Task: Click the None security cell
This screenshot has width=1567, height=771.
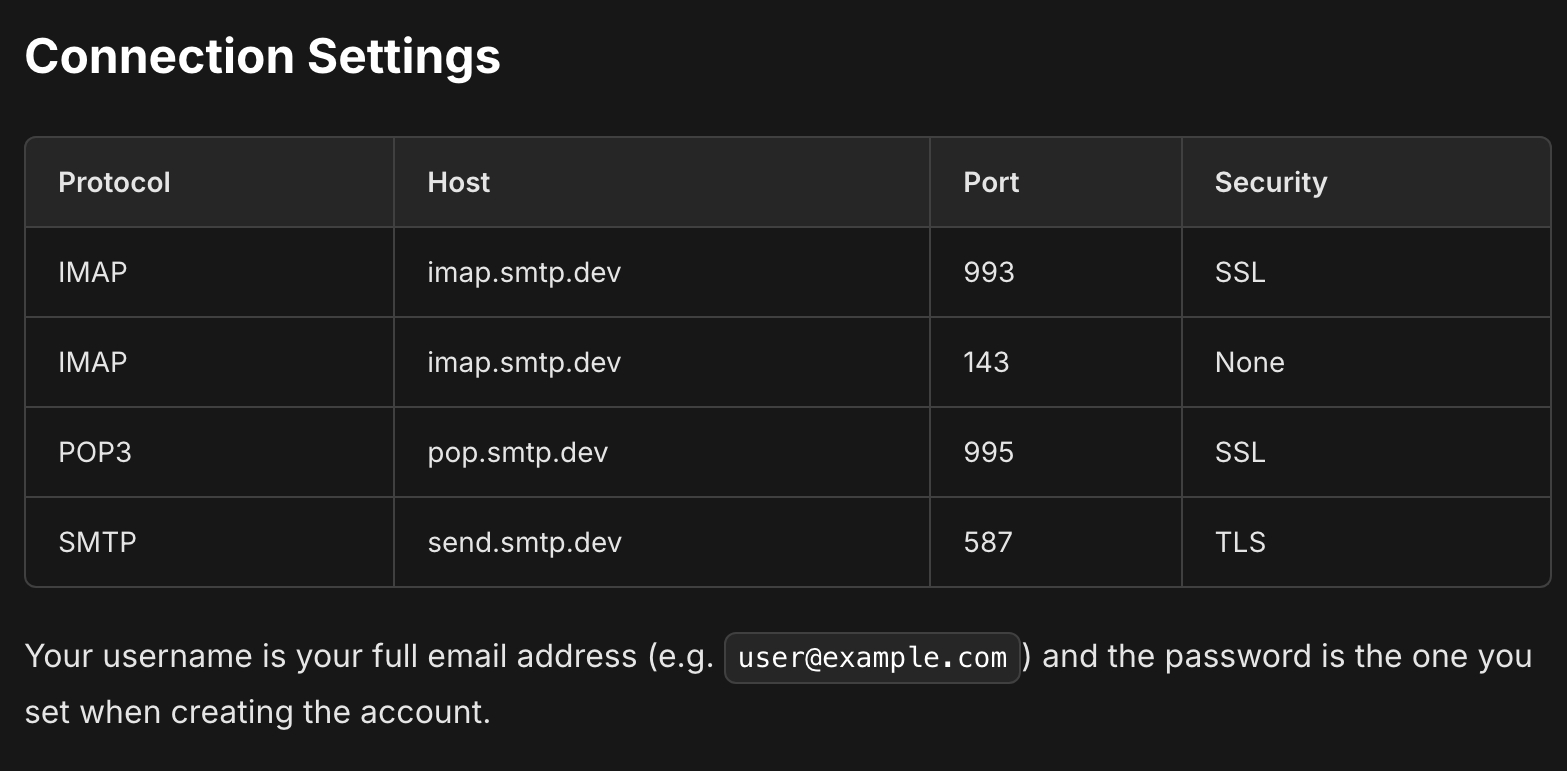Action: tap(1249, 362)
